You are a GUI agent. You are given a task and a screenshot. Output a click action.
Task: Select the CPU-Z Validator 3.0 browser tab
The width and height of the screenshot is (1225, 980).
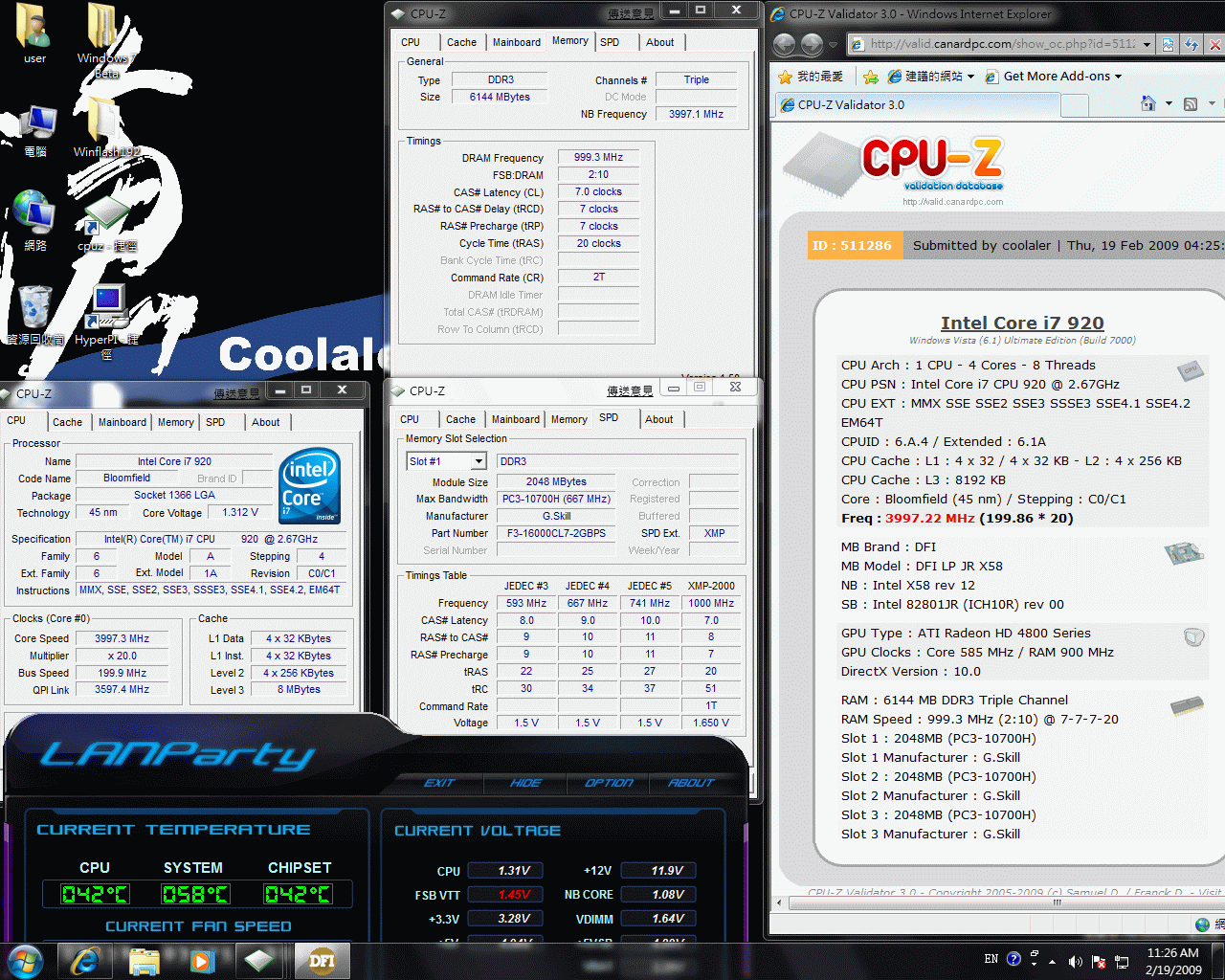click(x=916, y=104)
